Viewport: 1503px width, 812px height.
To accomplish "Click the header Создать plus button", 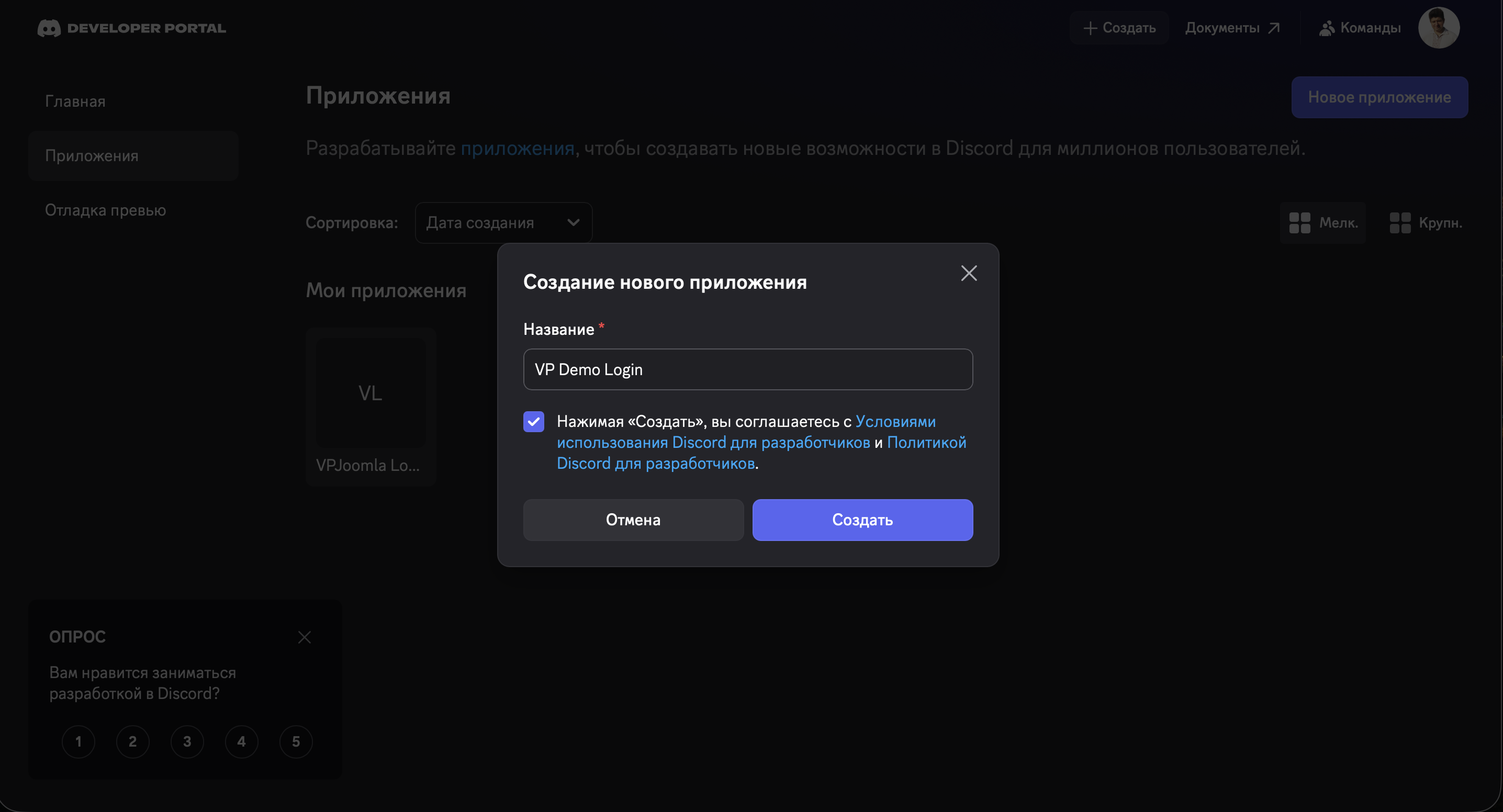I will pyautogui.click(x=1119, y=27).
